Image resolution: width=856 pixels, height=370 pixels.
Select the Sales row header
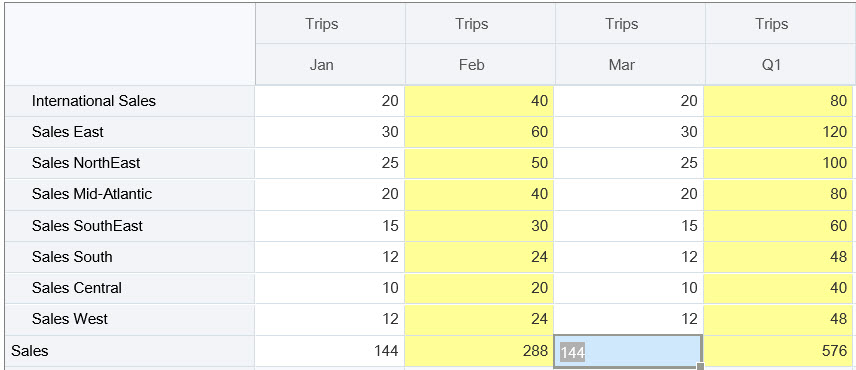coord(129,350)
